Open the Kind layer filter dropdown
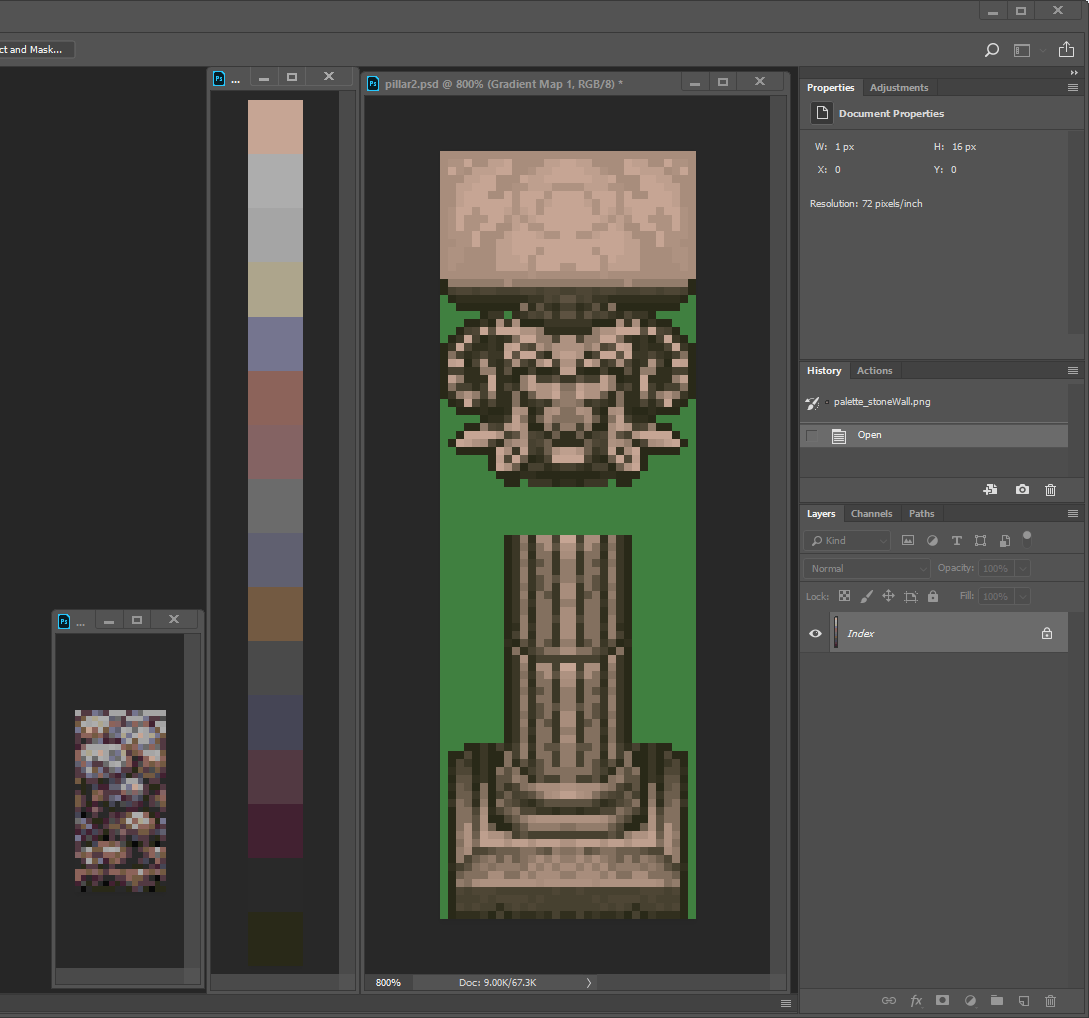This screenshot has height=1018, width=1089. 847,541
